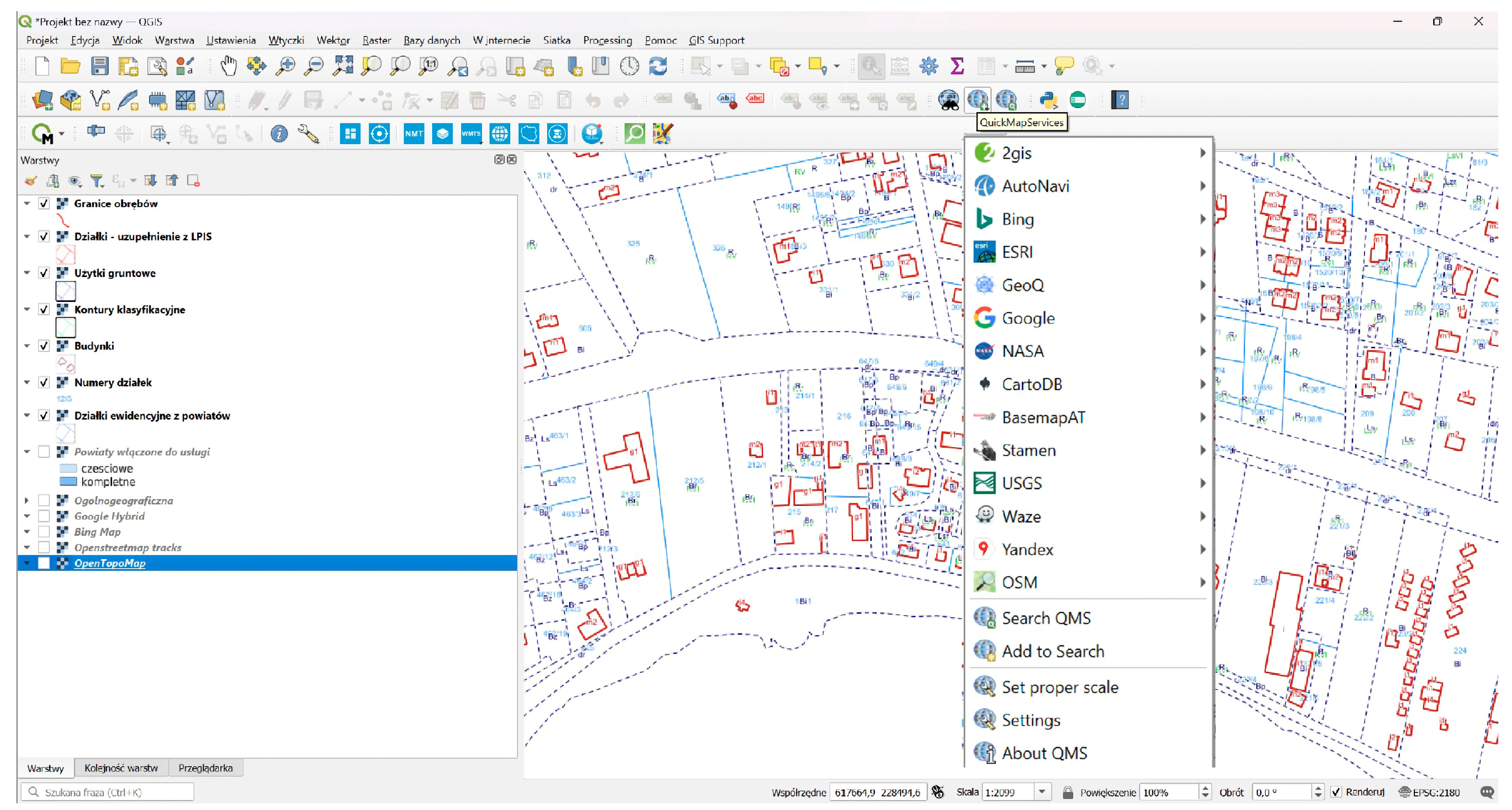The width and height of the screenshot is (1512, 810).
Task: Toggle the Renderuj checkbox
Action: [x=1336, y=793]
